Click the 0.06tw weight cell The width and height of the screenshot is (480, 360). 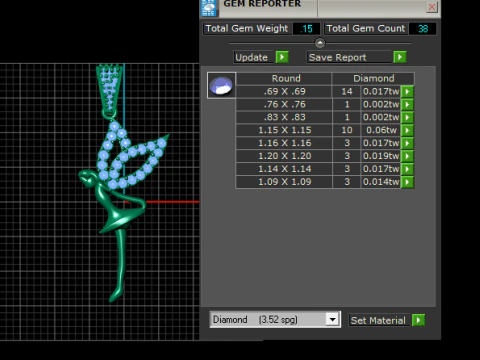(x=381, y=130)
